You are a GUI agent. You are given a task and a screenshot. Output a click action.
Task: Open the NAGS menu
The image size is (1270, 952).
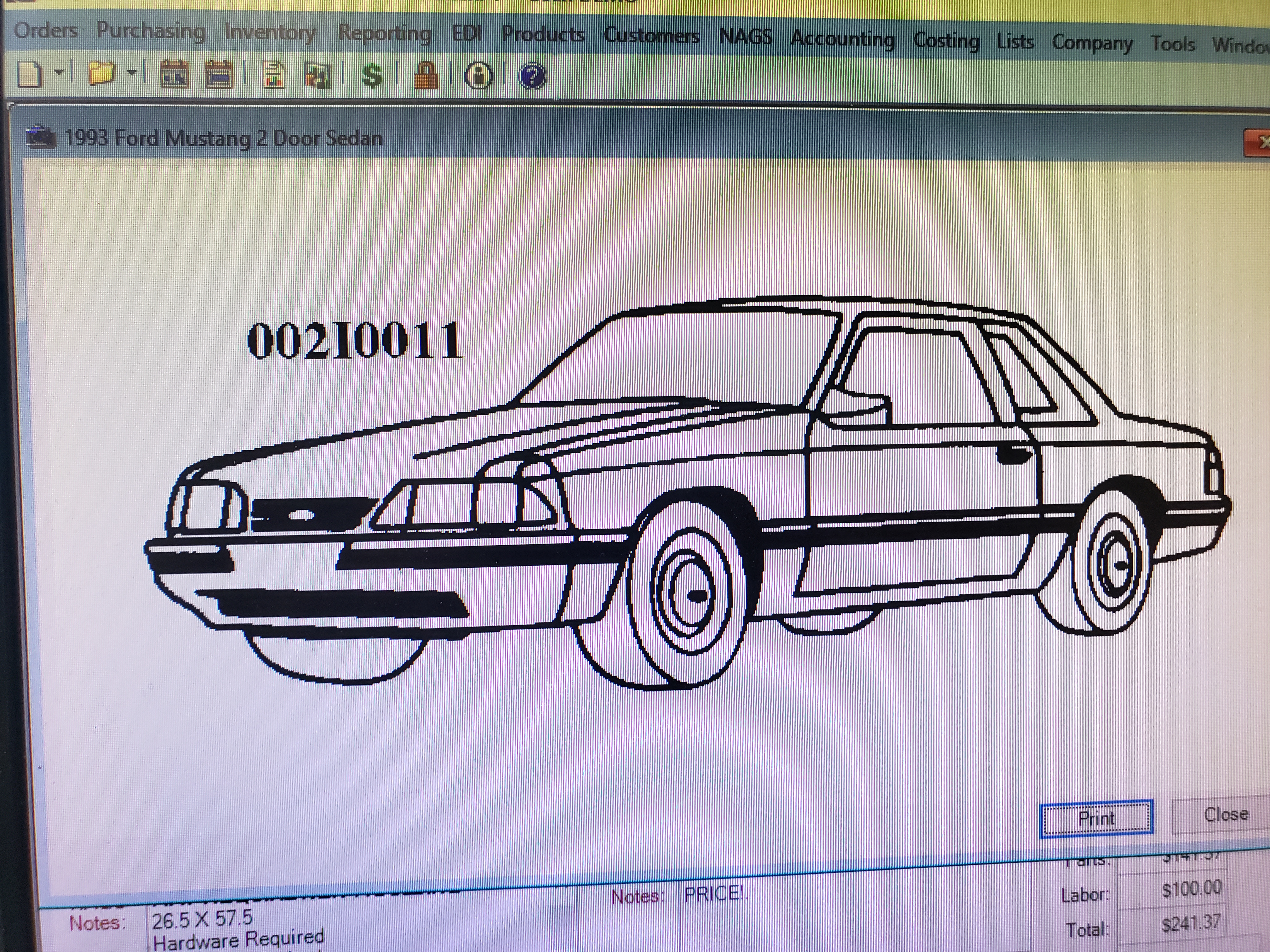[746, 37]
